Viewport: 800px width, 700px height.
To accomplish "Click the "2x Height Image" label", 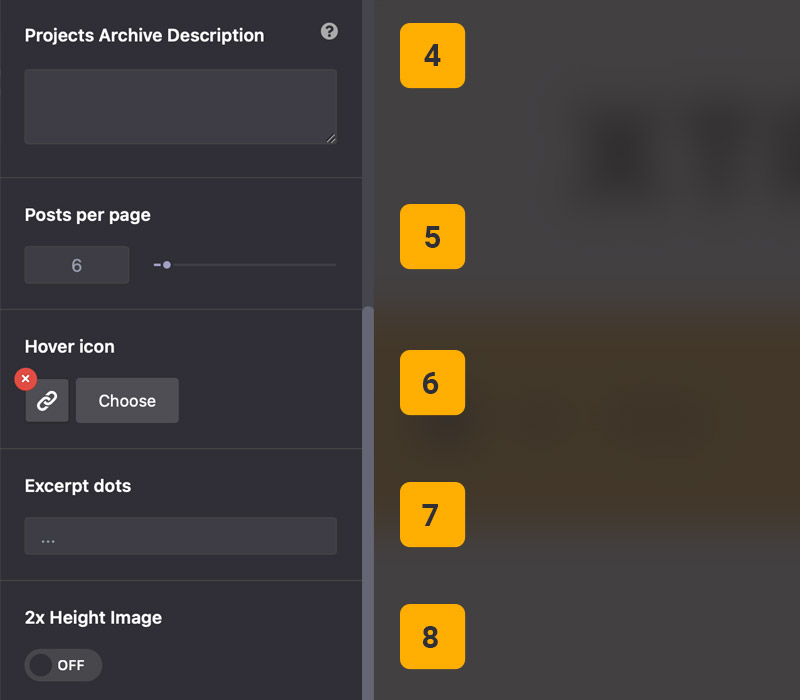I will point(93,618).
